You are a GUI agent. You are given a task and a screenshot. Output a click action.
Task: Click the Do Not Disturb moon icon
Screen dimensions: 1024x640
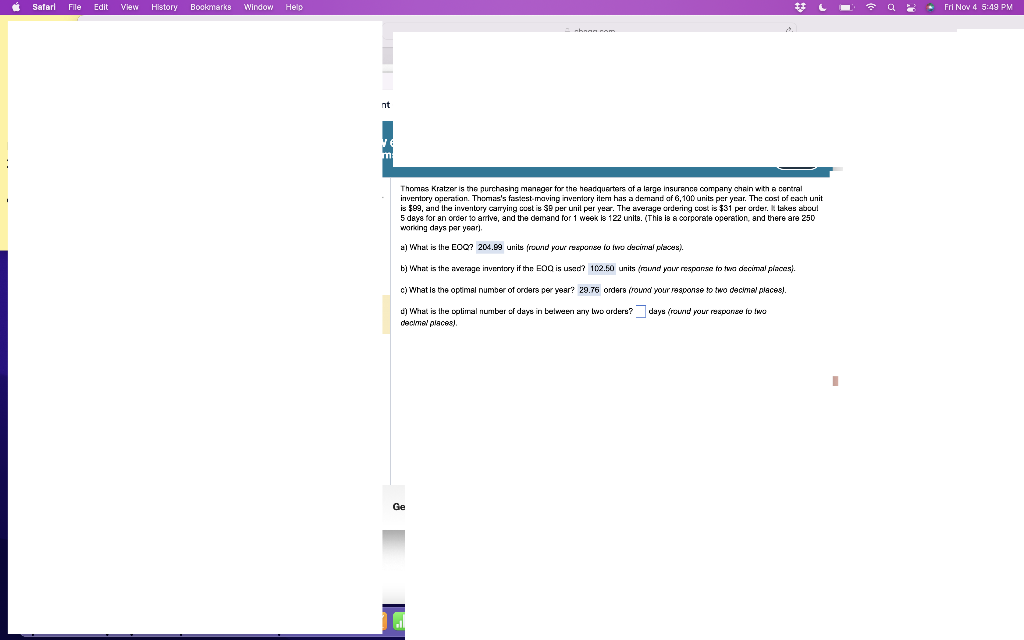pos(823,7)
